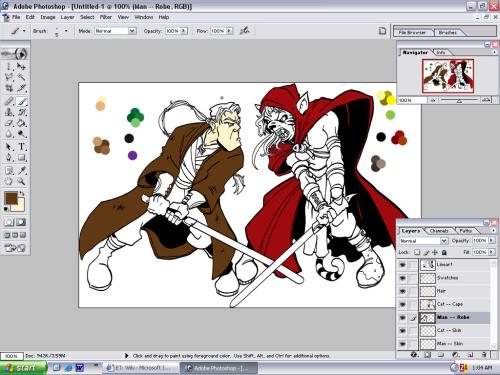Open the Layers palette Opacity arrow
This screenshot has height=375, width=500.
coord(491,240)
